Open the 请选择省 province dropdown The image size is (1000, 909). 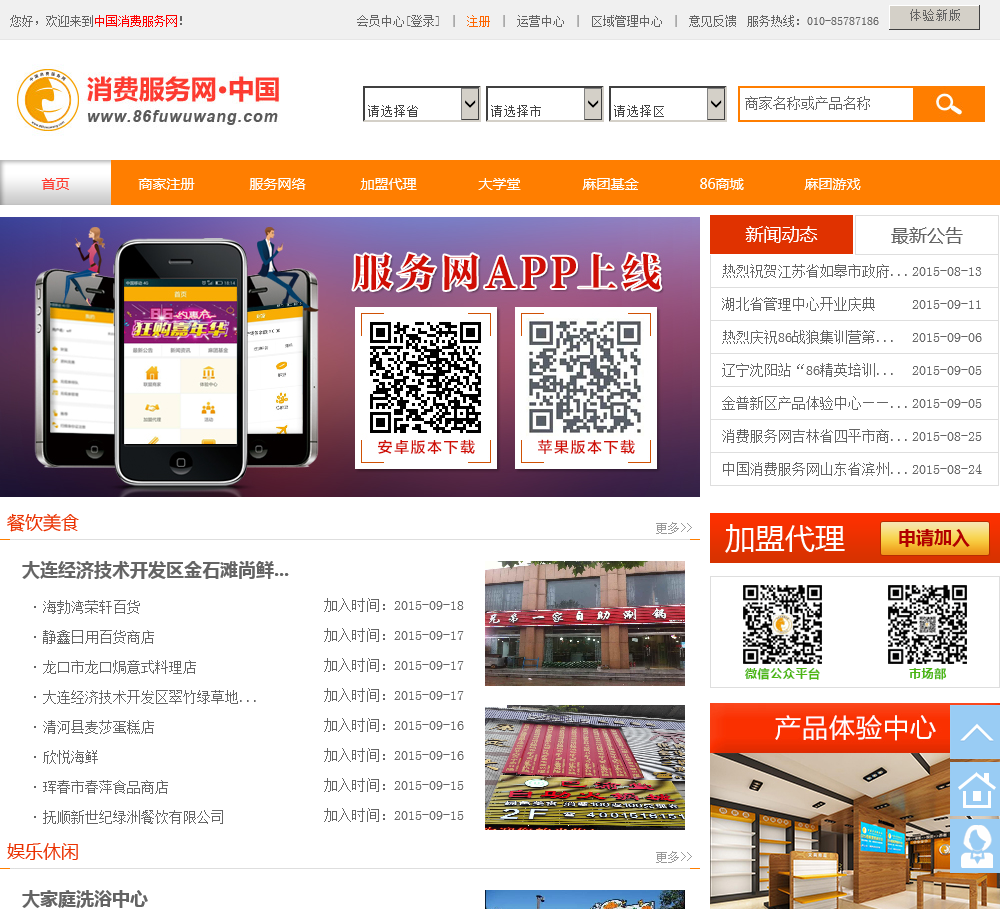tap(421, 104)
